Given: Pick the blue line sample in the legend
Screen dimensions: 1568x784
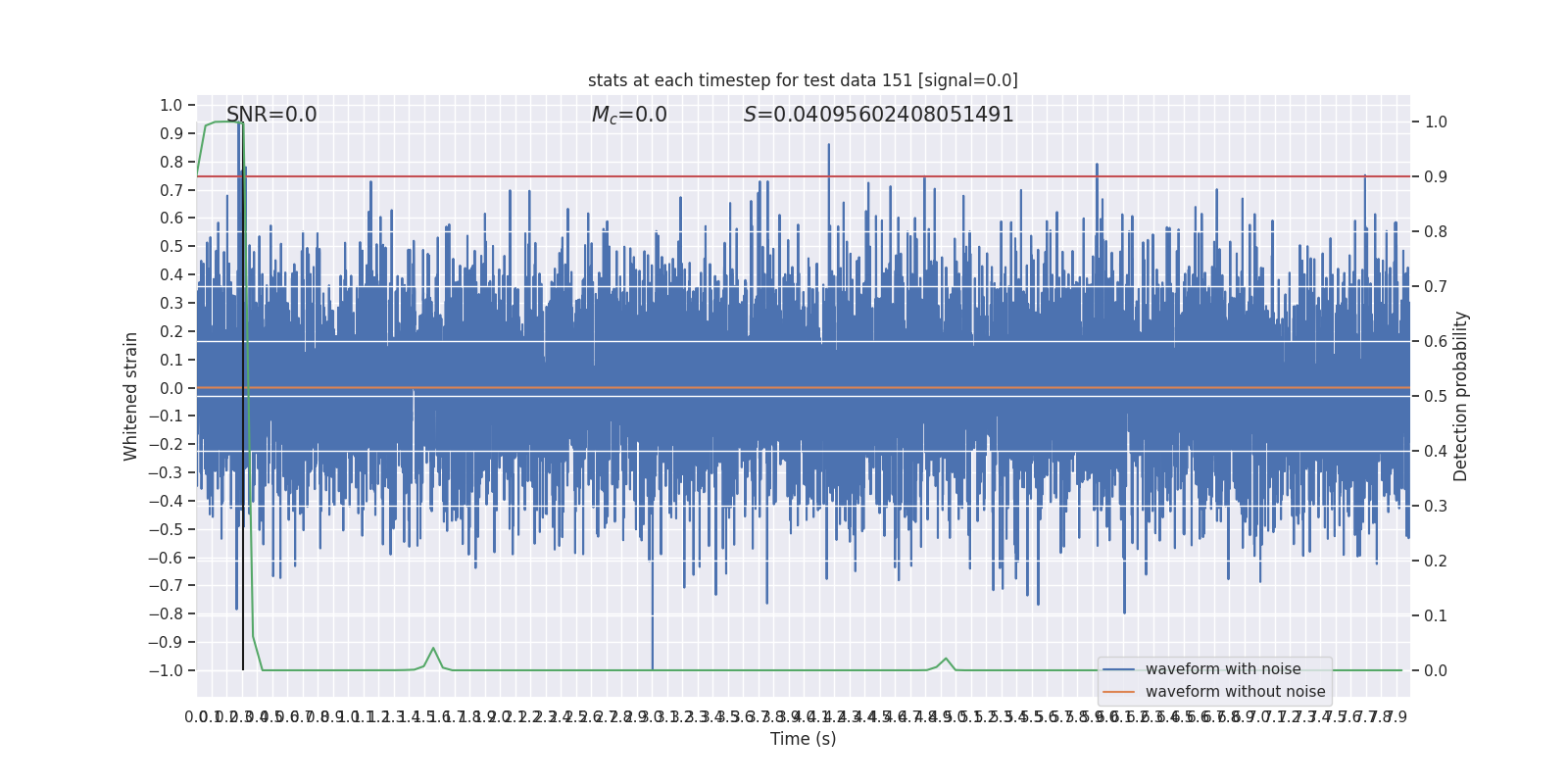Looking at the screenshot, I should 1119,669.
